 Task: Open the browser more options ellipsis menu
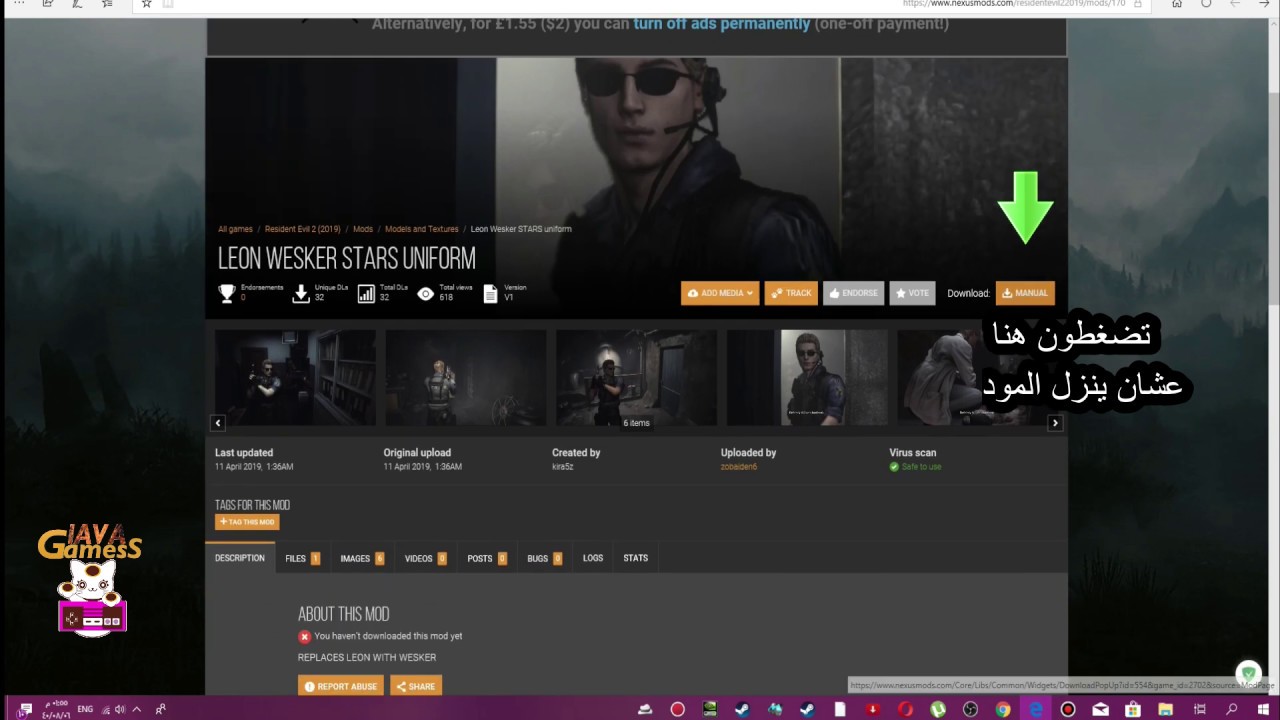[19, 4]
